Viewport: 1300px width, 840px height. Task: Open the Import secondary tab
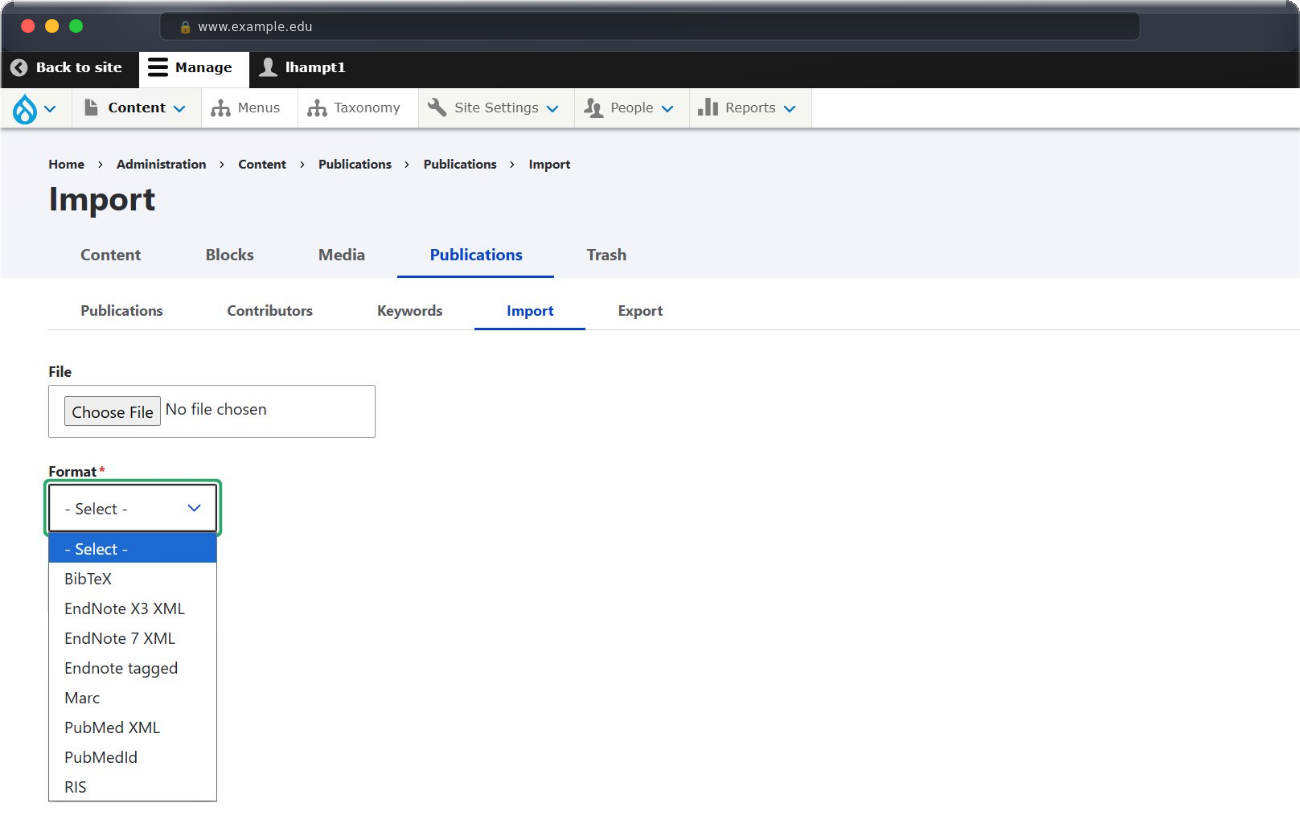530,311
